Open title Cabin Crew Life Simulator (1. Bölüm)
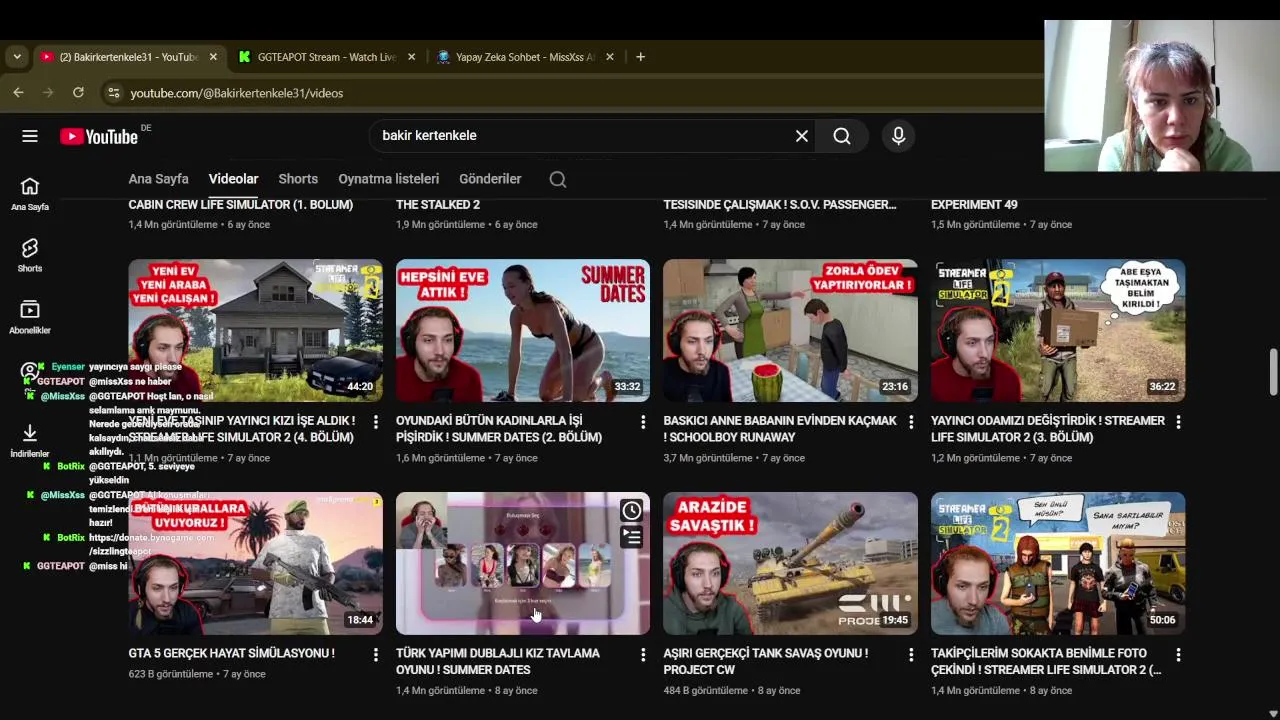Viewport: 1280px width, 720px height. point(241,204)
